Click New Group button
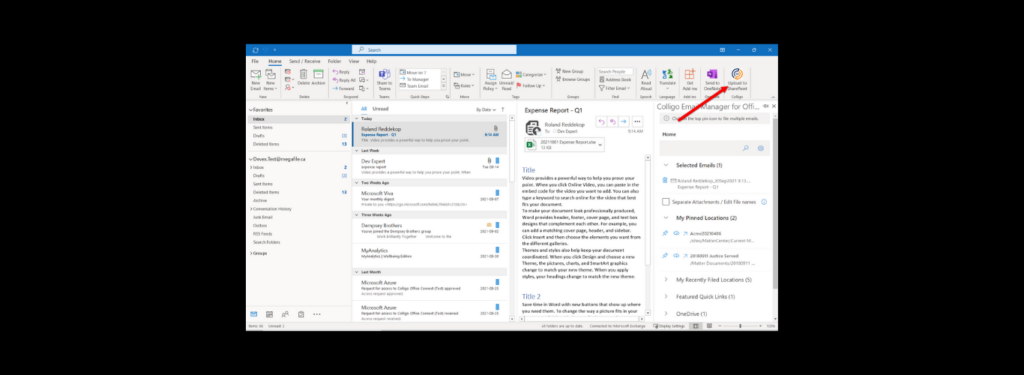 569,71
